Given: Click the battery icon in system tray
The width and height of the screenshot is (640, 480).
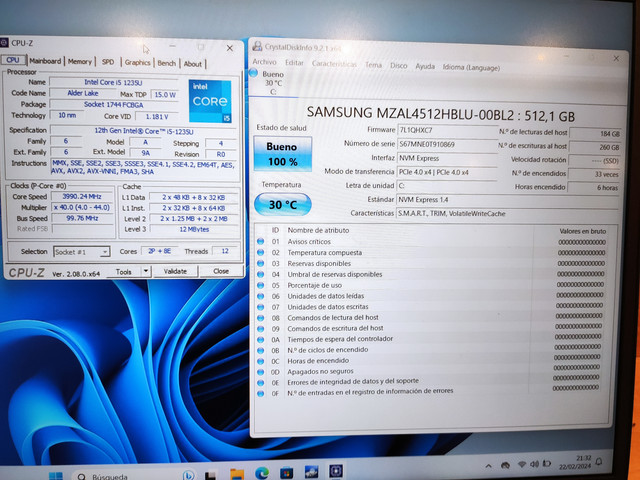Looking at the screenshot, I should [x=547, y=464].
